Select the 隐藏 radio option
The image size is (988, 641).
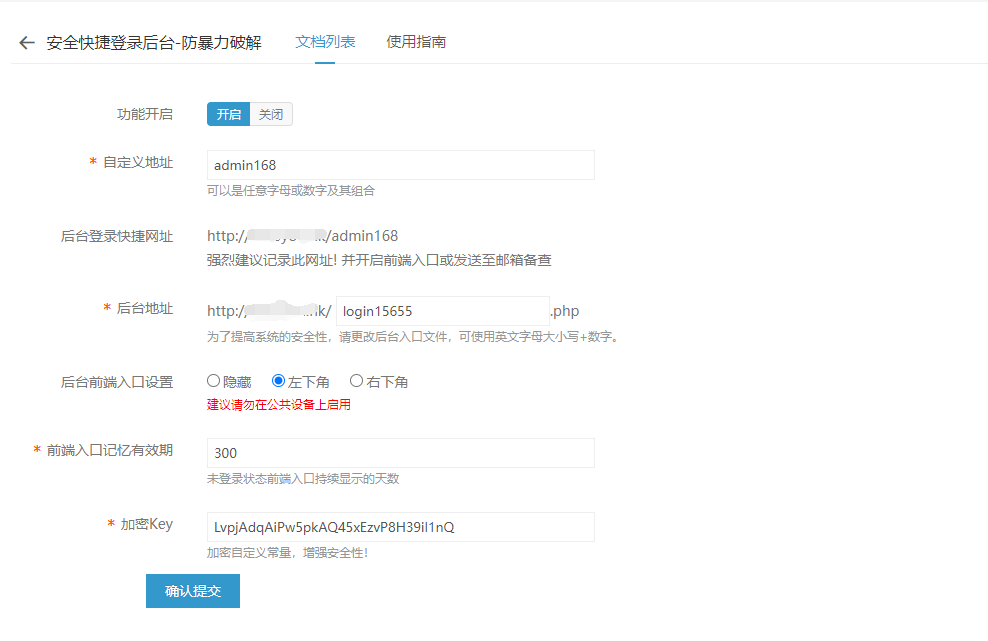(x=214, y=381)
